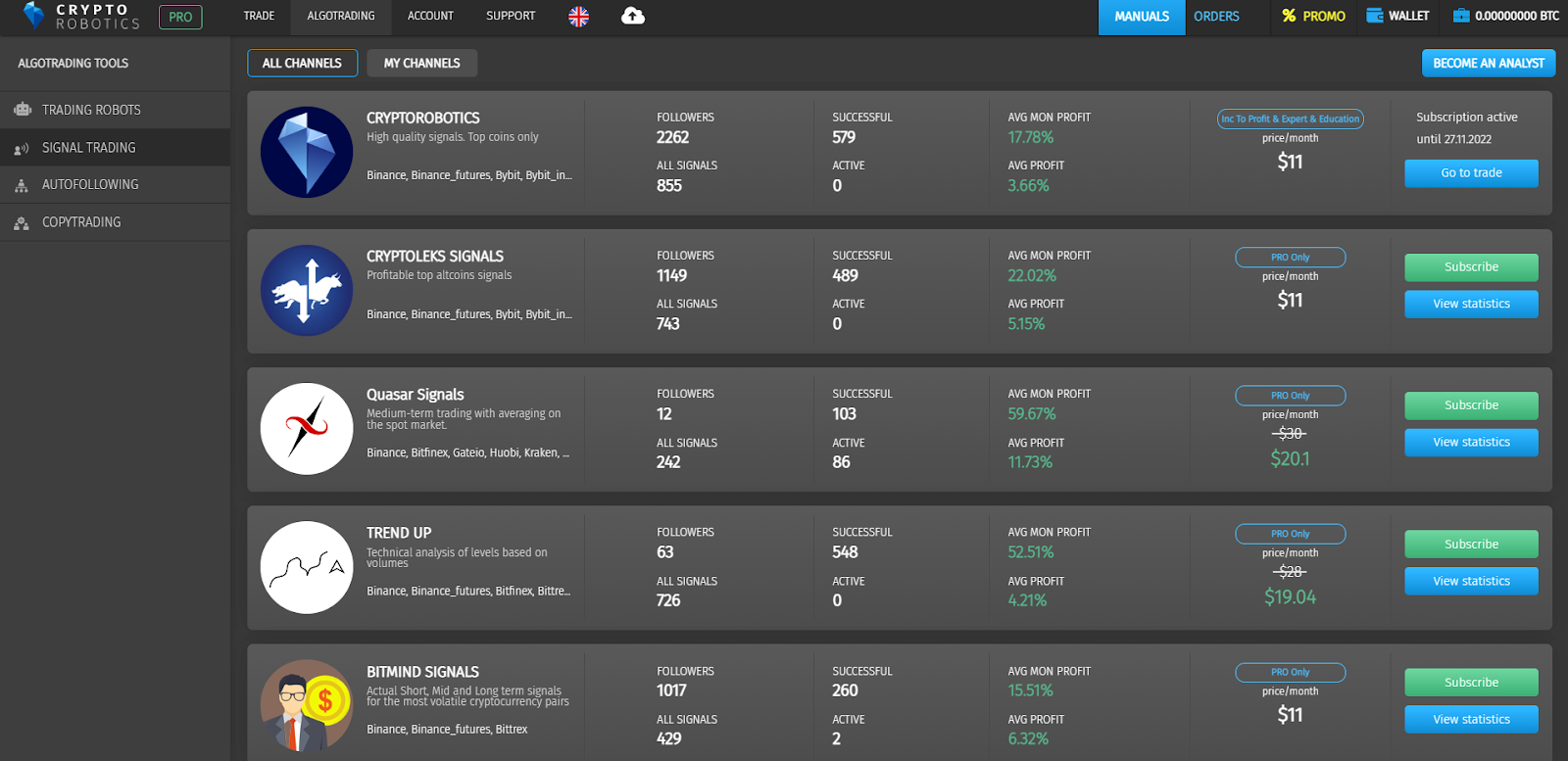Image resolution: width=1568 pixels, height=761 pixels.
Task: Click the Copytrading sidebar icon
Action: [22, 223]
